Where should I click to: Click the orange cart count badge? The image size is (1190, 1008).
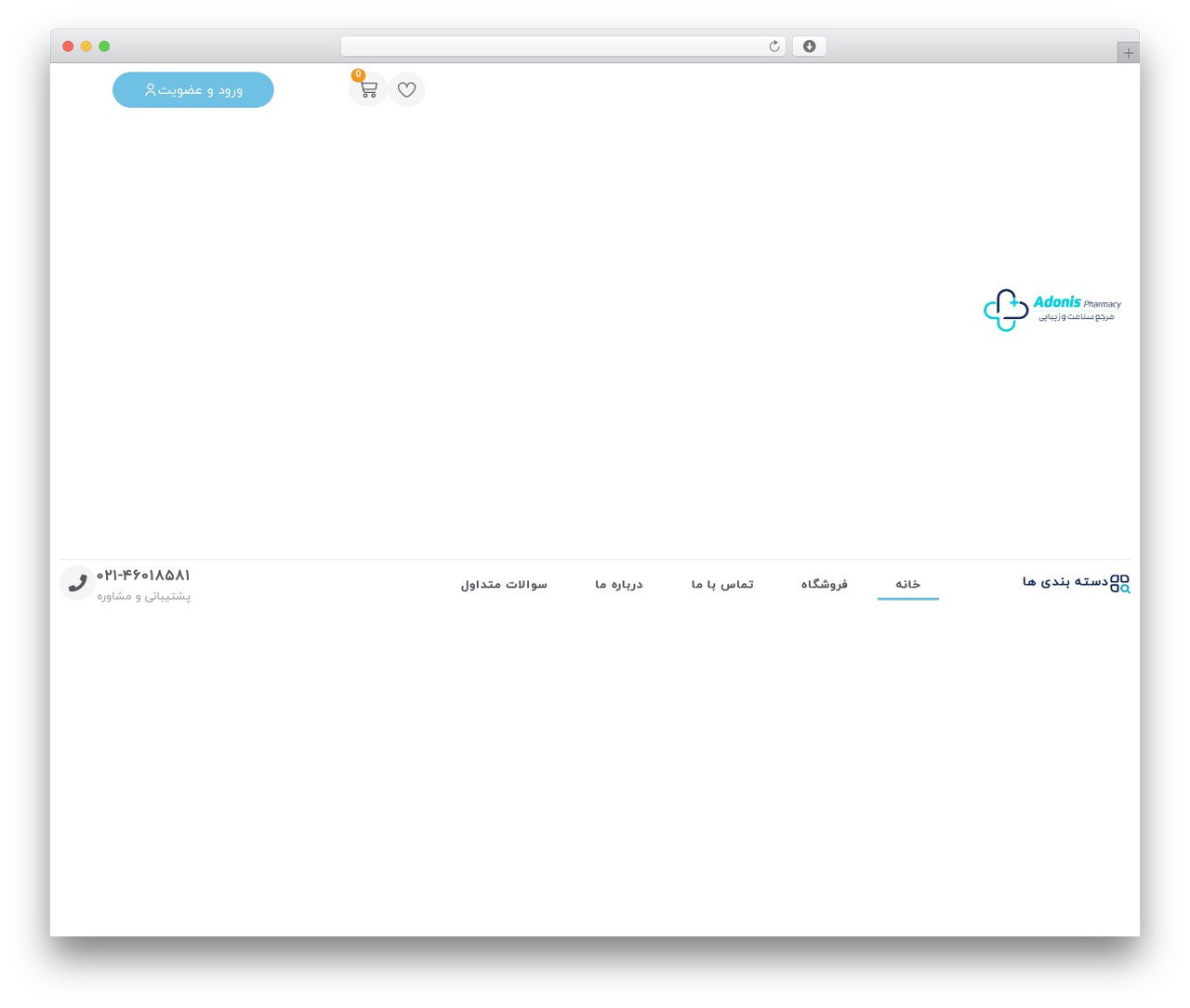358,75
